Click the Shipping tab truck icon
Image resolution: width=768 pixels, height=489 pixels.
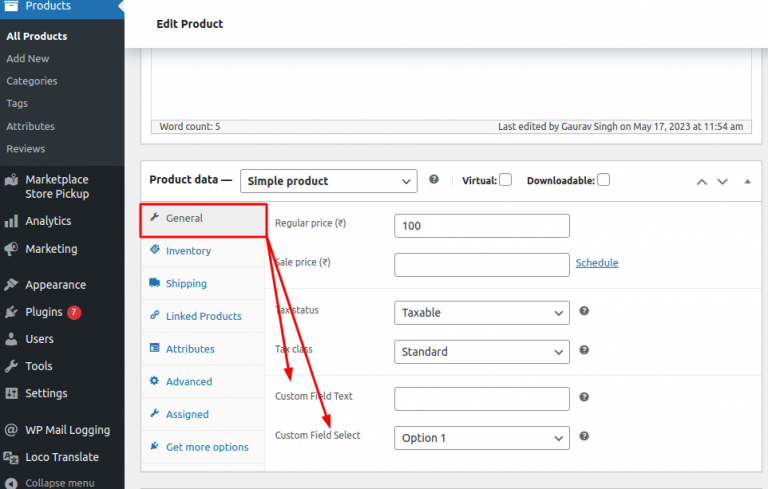click(x=155, y=283)
